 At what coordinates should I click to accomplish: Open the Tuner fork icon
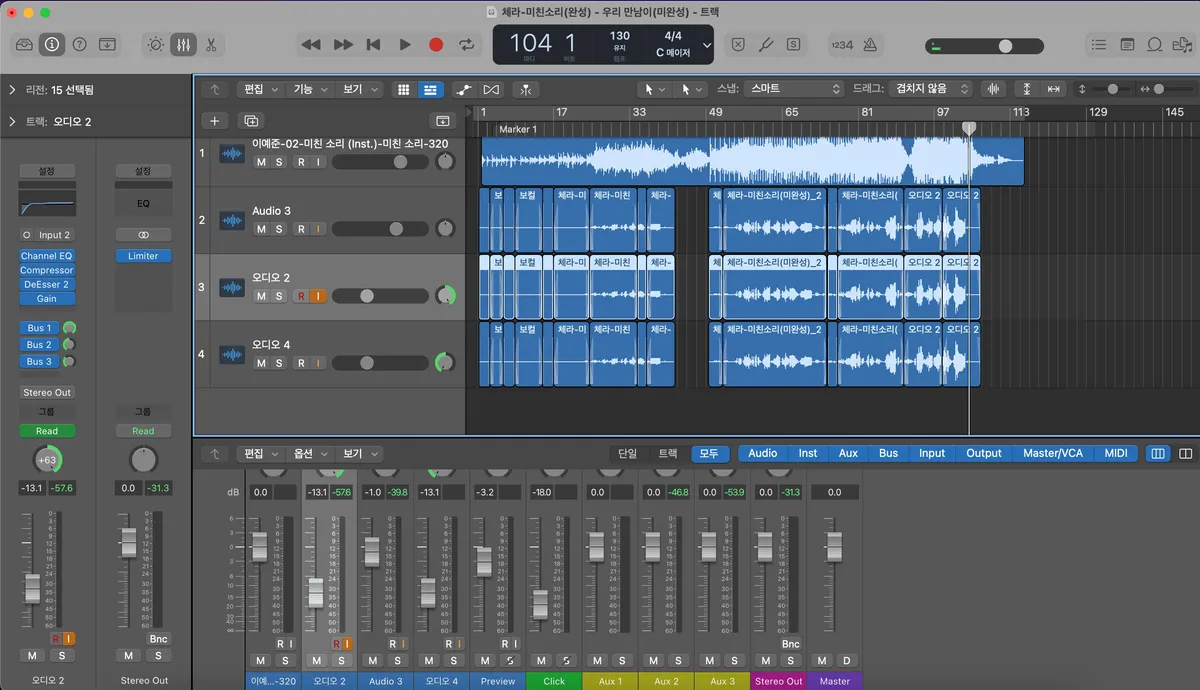coord(766,44)
